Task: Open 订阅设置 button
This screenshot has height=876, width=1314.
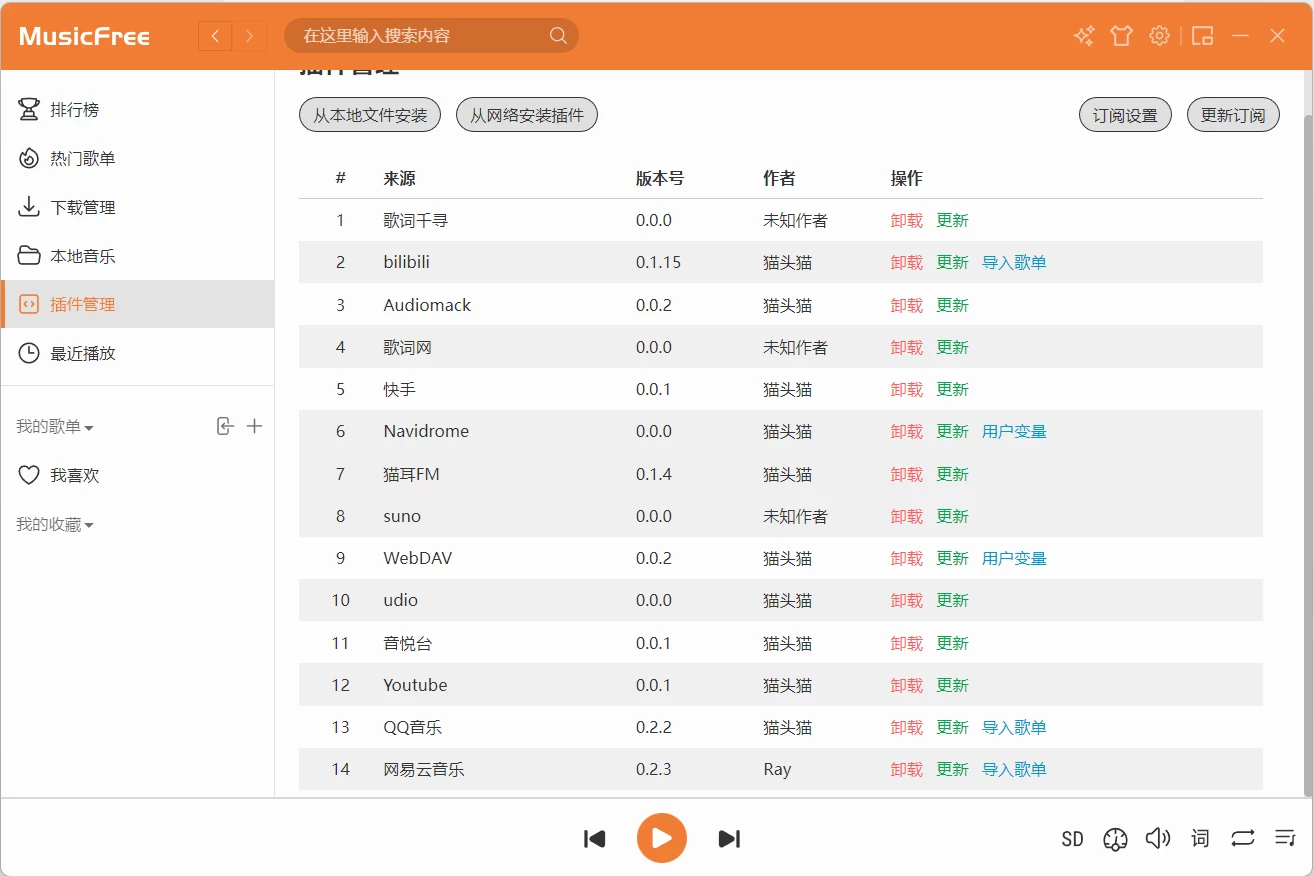Action: [x=1125, y=115]
